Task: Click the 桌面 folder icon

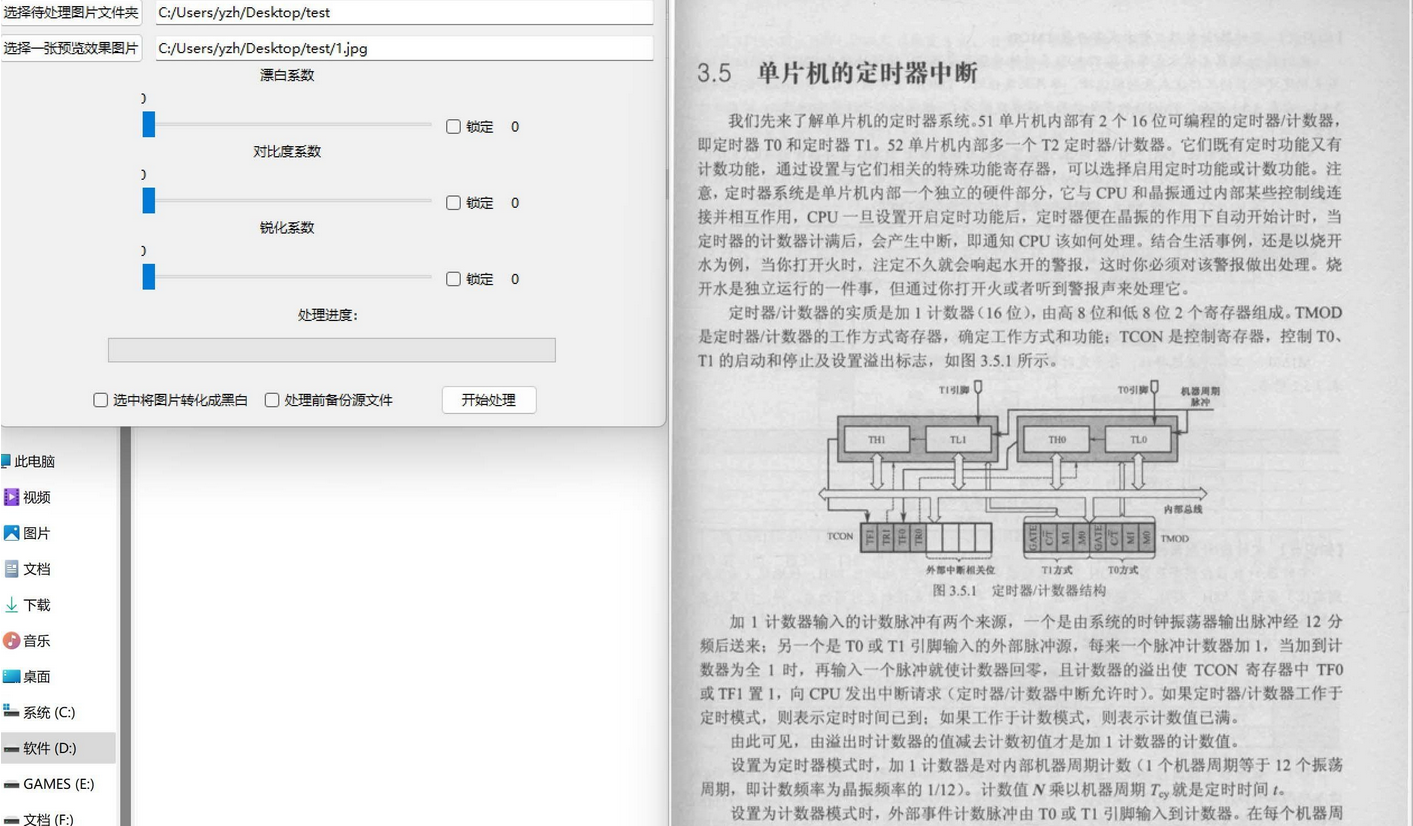Action: 11,677
